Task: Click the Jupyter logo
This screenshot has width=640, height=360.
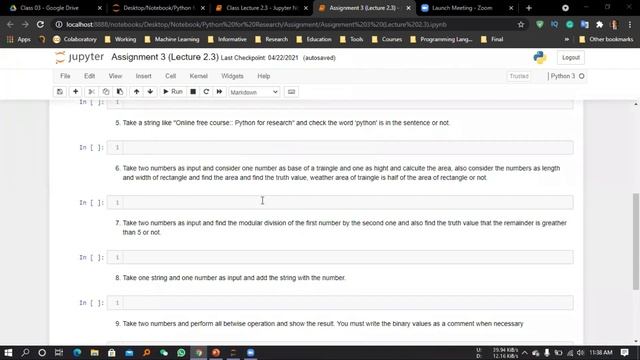Action: 80,57
